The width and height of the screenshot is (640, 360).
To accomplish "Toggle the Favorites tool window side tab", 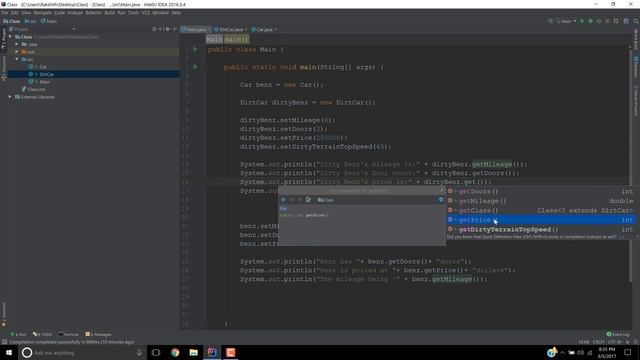I will pyautogui.click(x=4, y=314).
